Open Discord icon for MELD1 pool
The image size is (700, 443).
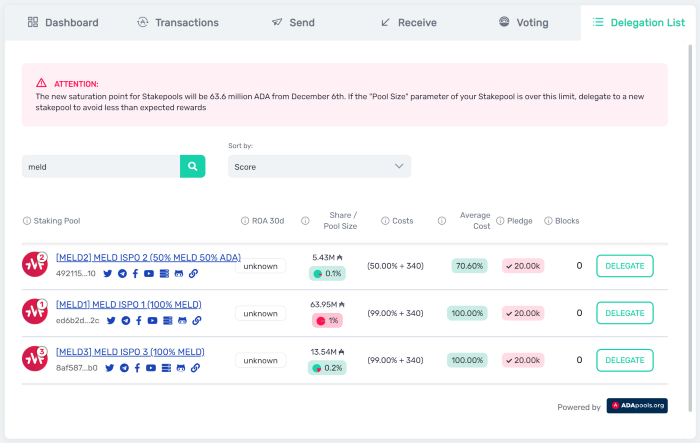pyautogui.click(x=182, y=320)
